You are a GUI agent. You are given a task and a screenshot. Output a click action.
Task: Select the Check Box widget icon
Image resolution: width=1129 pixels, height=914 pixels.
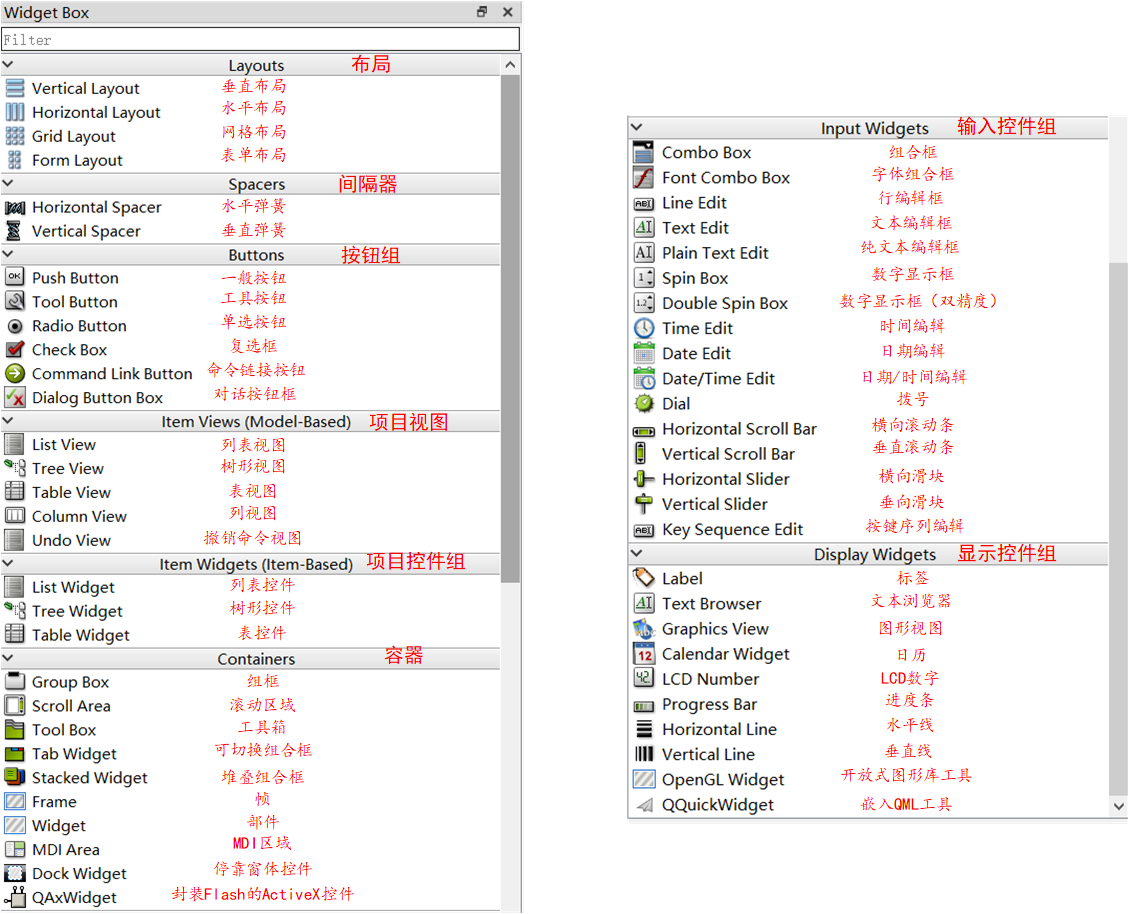14,349
